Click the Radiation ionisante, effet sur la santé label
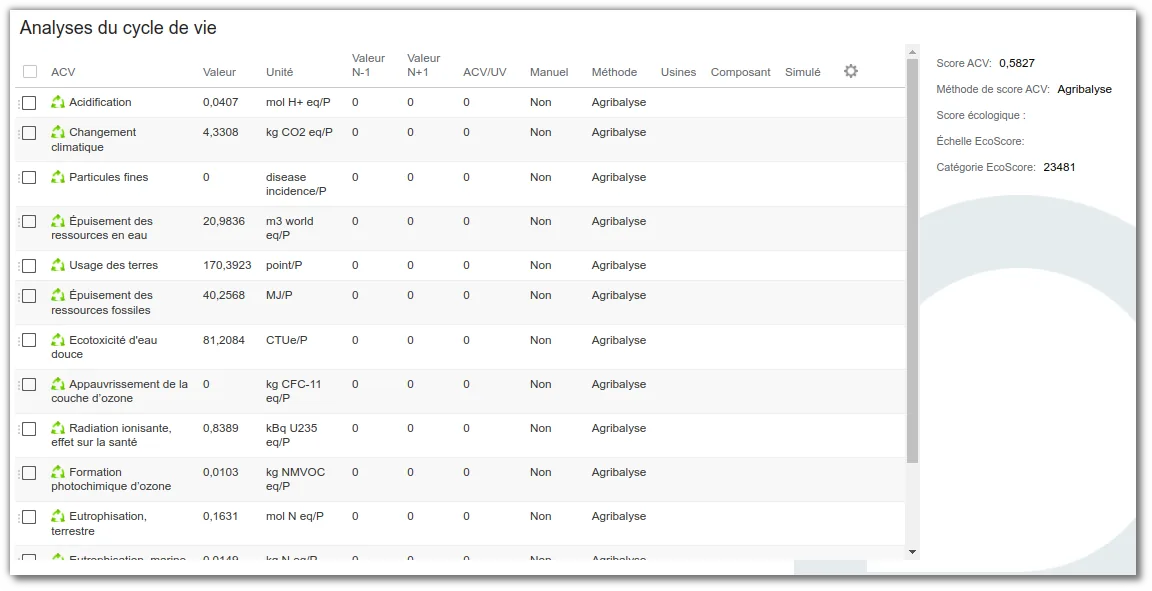The height and width of the screenshot is (591, 1152). 111,435
